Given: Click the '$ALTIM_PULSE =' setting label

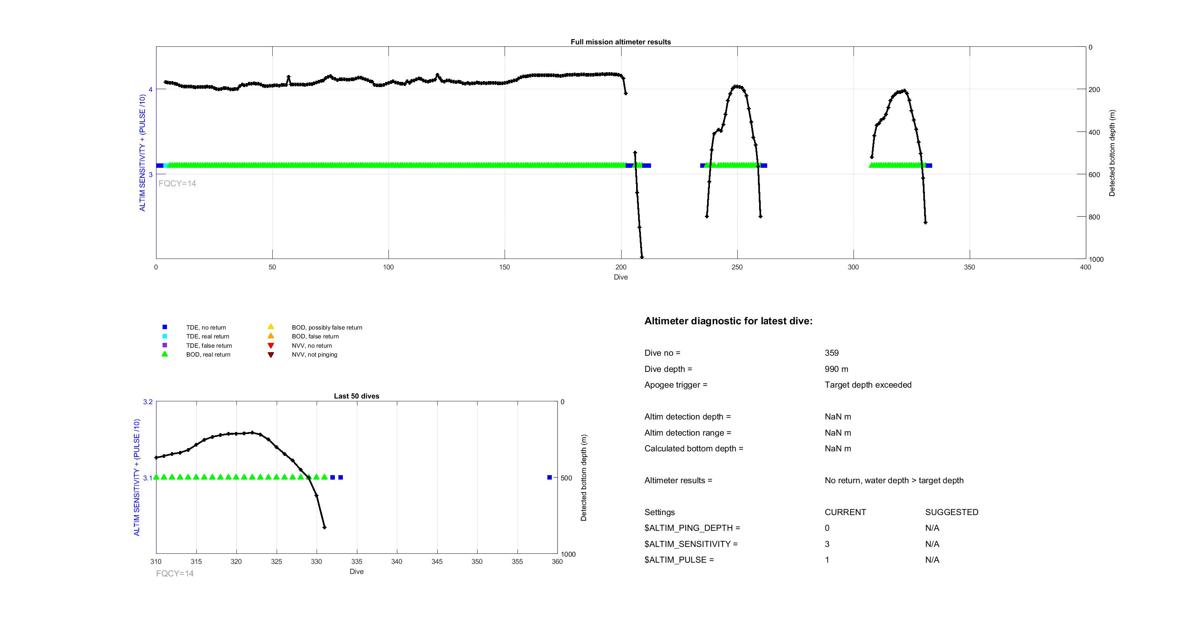Looking at the screenshot, I should click(x=680, y=560).
